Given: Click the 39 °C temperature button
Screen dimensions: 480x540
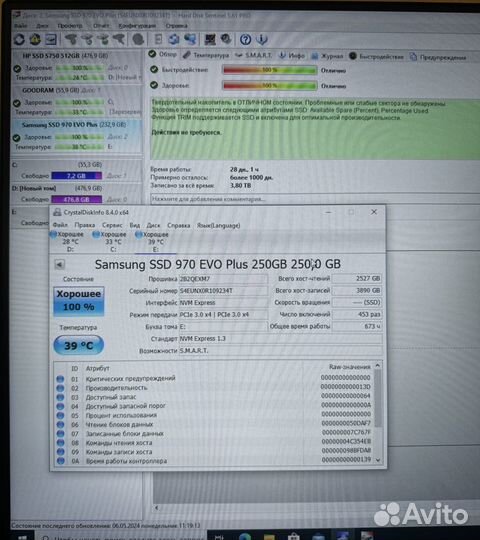Looking at the screenshot, I should click(79, 345).
